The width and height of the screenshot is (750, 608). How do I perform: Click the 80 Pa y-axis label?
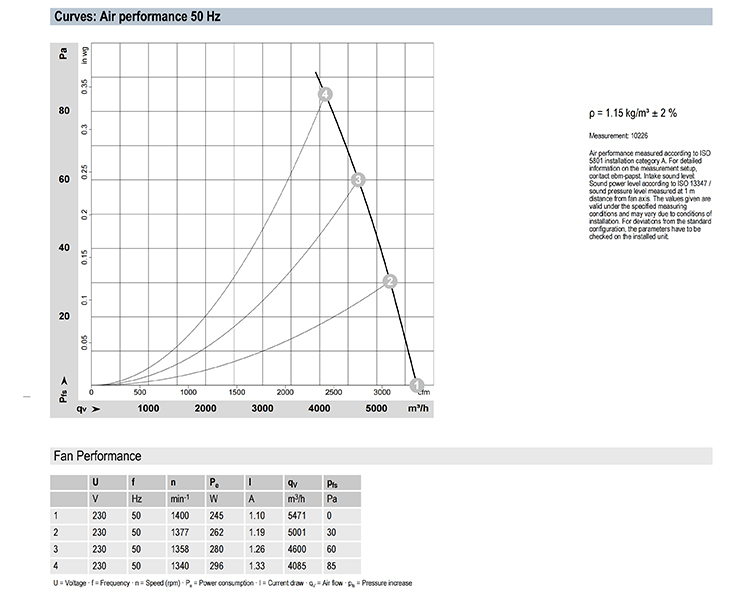click(x=64, y=111)
